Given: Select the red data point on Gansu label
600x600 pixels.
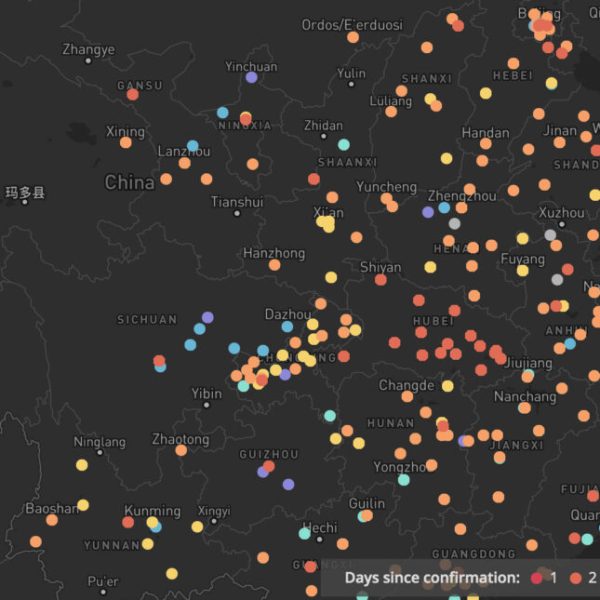Looking at the screenshot, I should pos(133,94).
